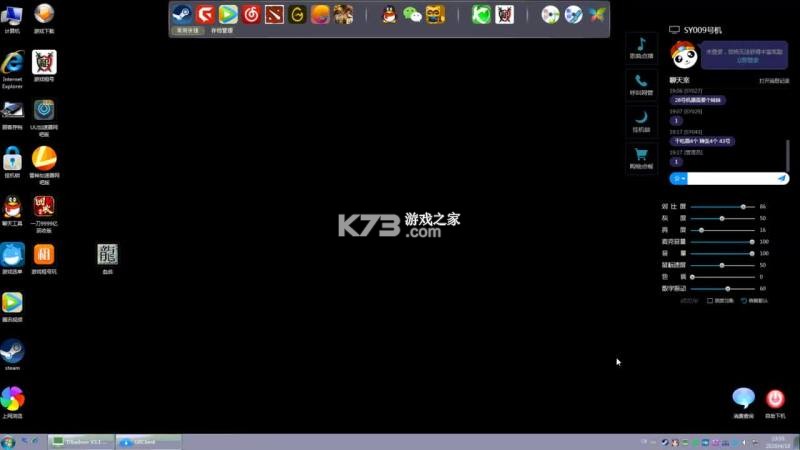Open the black and yellow G icon
Image resolution: width=800 pixels, height=450 pixels.
(297, 14)
